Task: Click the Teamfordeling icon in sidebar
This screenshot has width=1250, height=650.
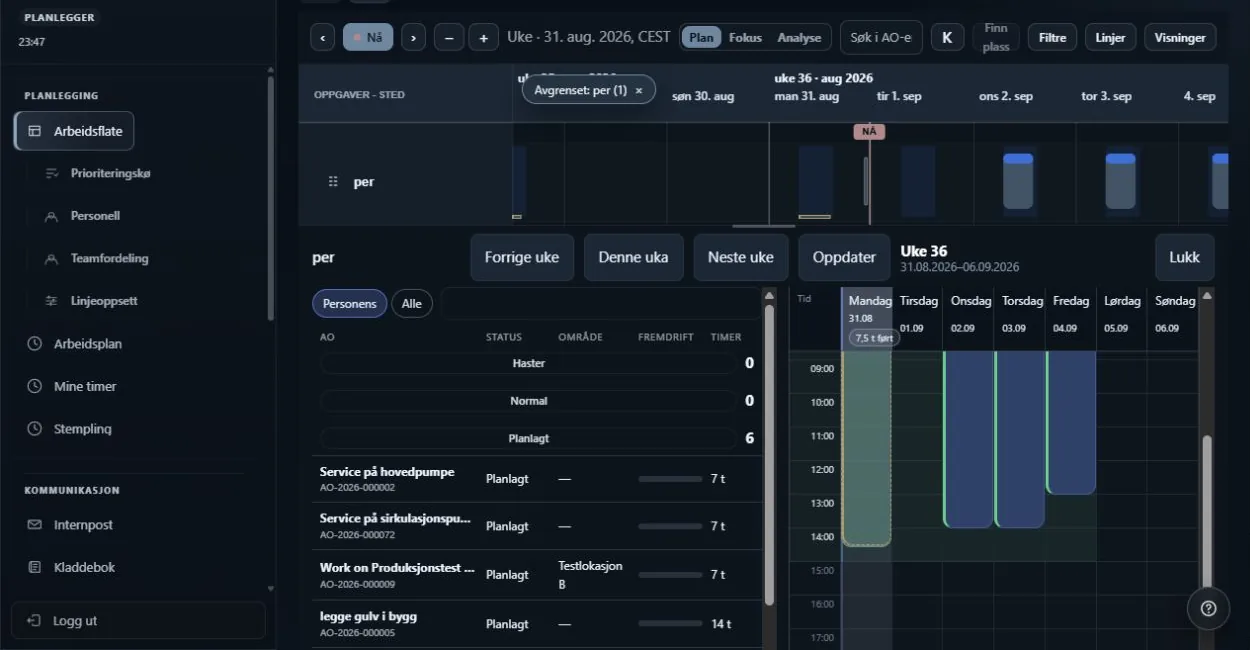Action: [52, 259]
